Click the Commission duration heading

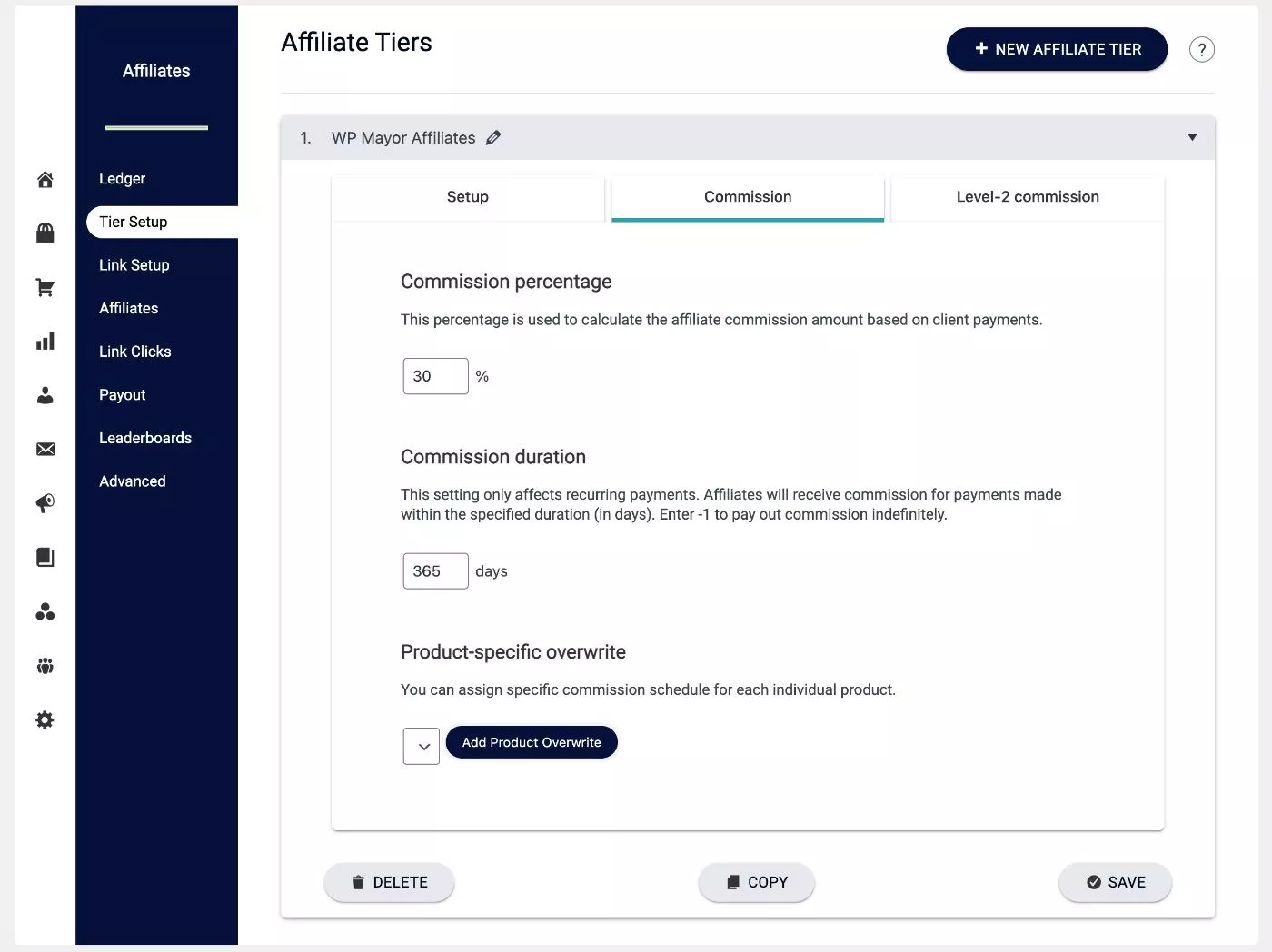[493, 457]
